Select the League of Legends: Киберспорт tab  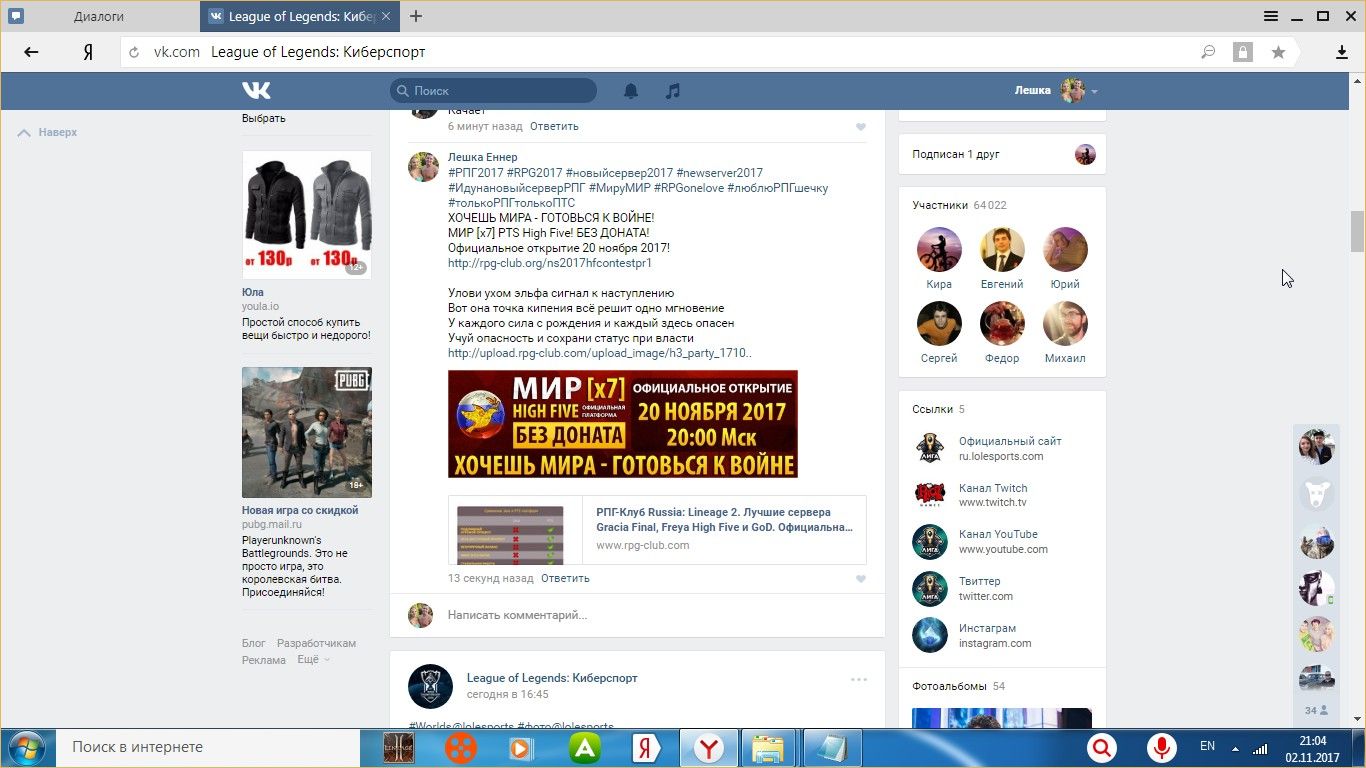pyautogui.click(x=301, y=16)
